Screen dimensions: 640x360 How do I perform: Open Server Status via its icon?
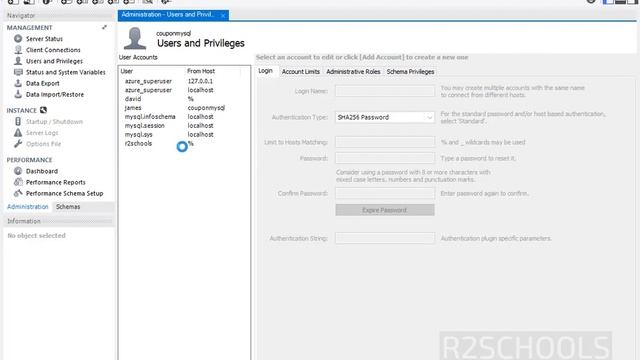point(18,38)
